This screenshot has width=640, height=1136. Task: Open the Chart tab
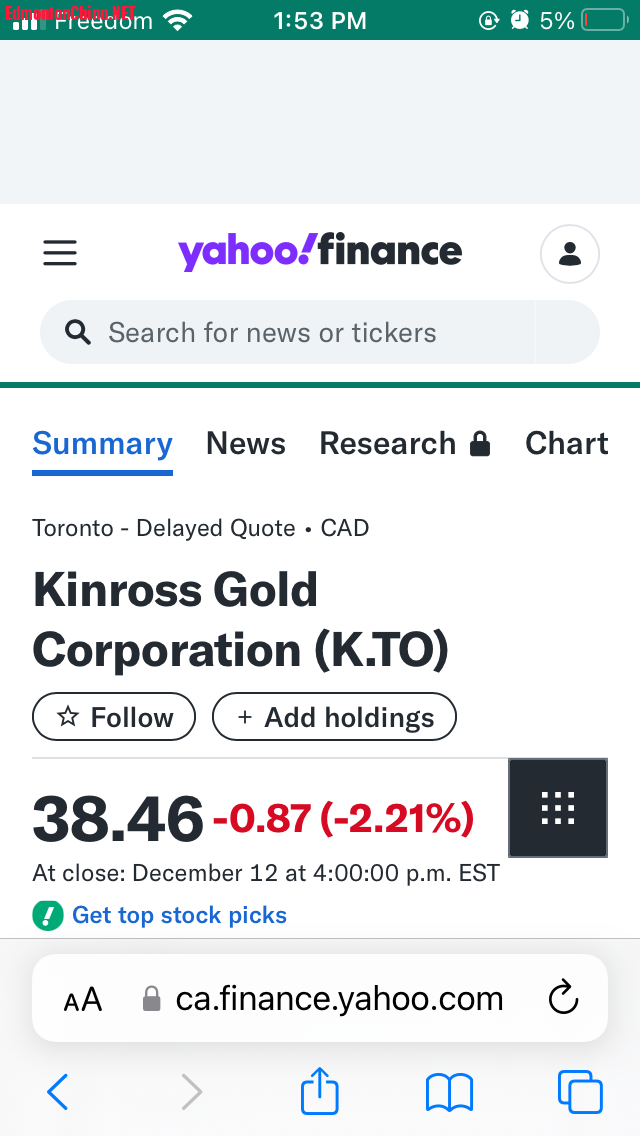[x=566, y=444]
